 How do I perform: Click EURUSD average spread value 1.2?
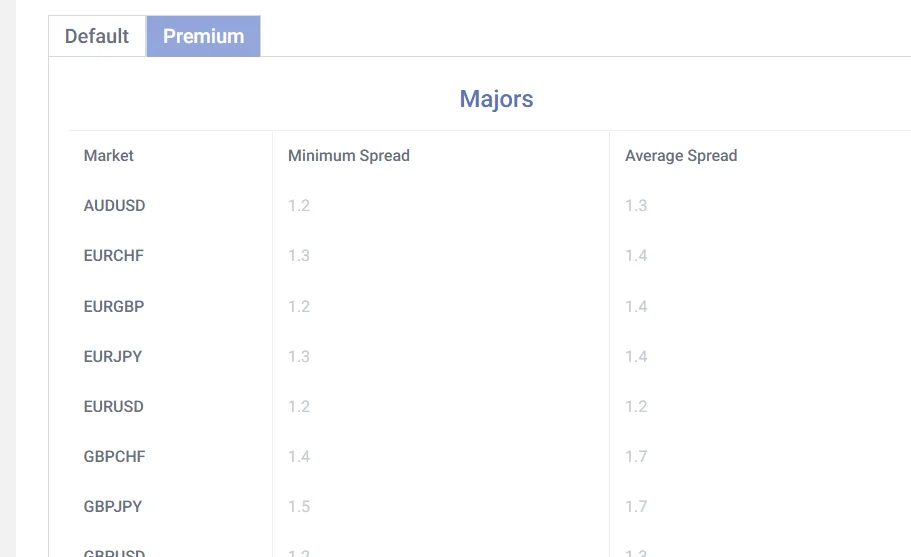pyautogui.click(x=636, y=407)
